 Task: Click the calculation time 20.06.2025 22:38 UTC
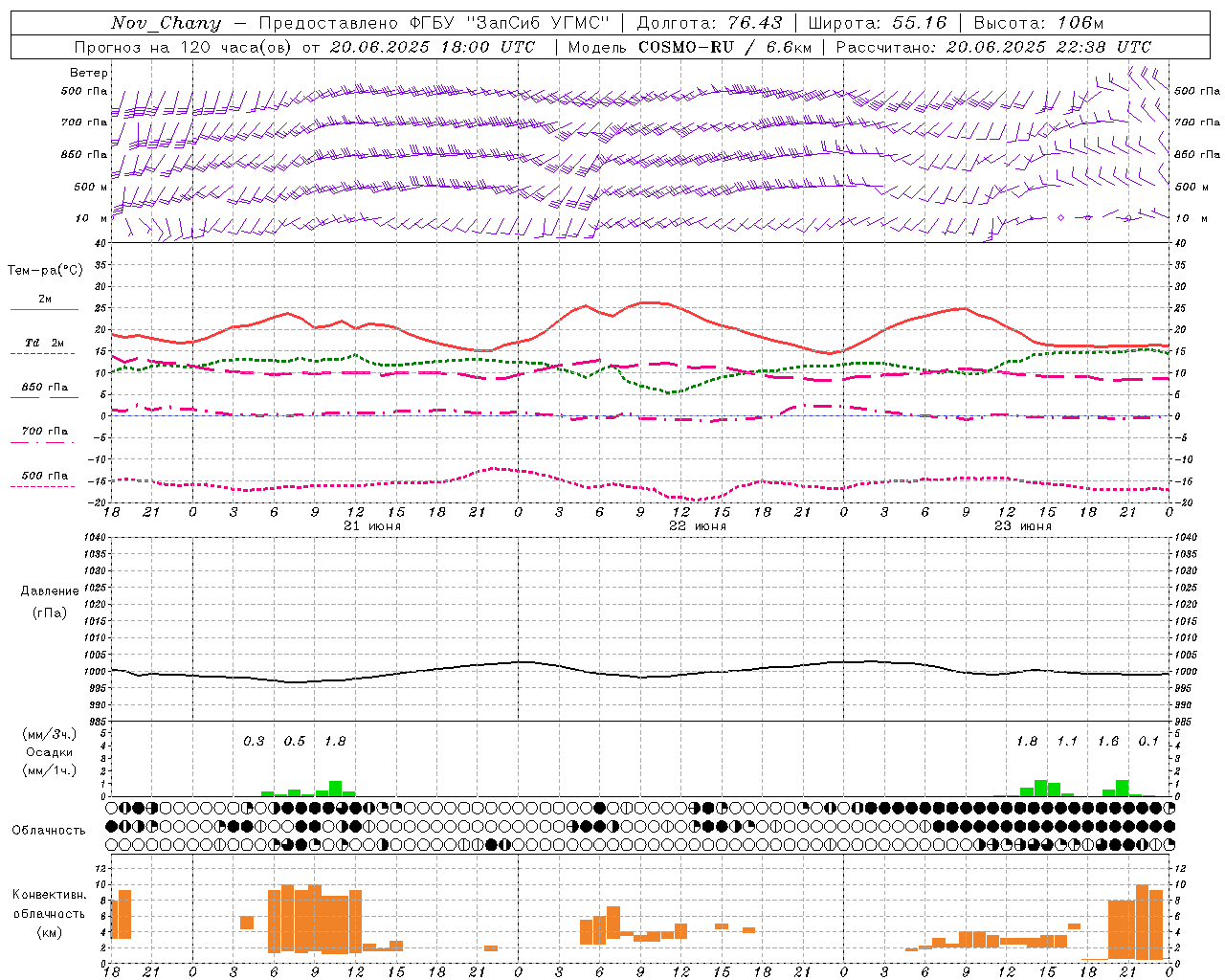(x=1048, y=47)
